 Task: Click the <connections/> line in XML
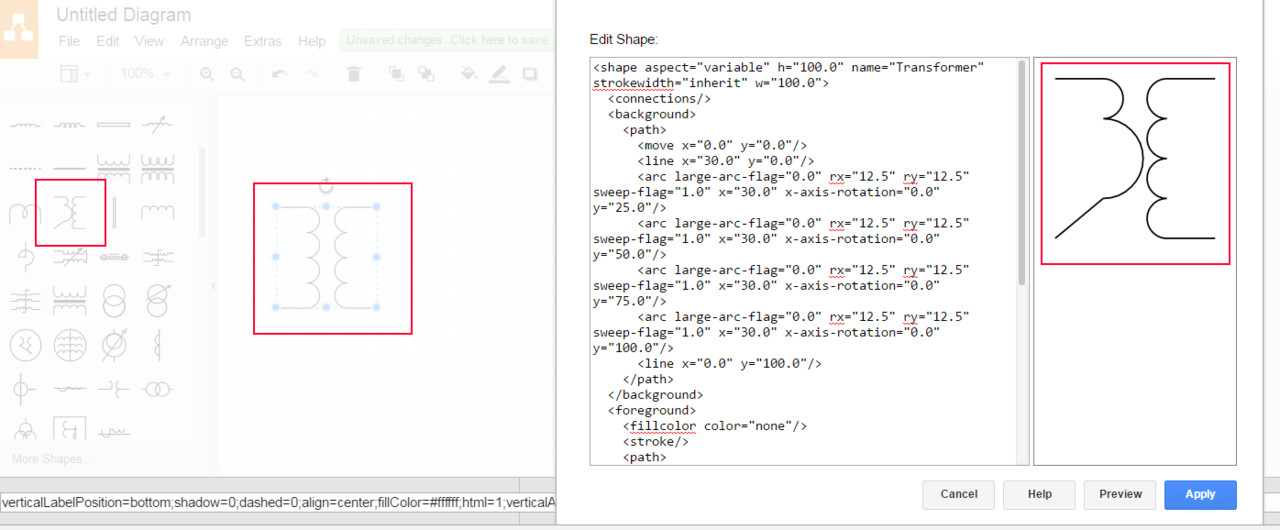(x=660, y=98)
